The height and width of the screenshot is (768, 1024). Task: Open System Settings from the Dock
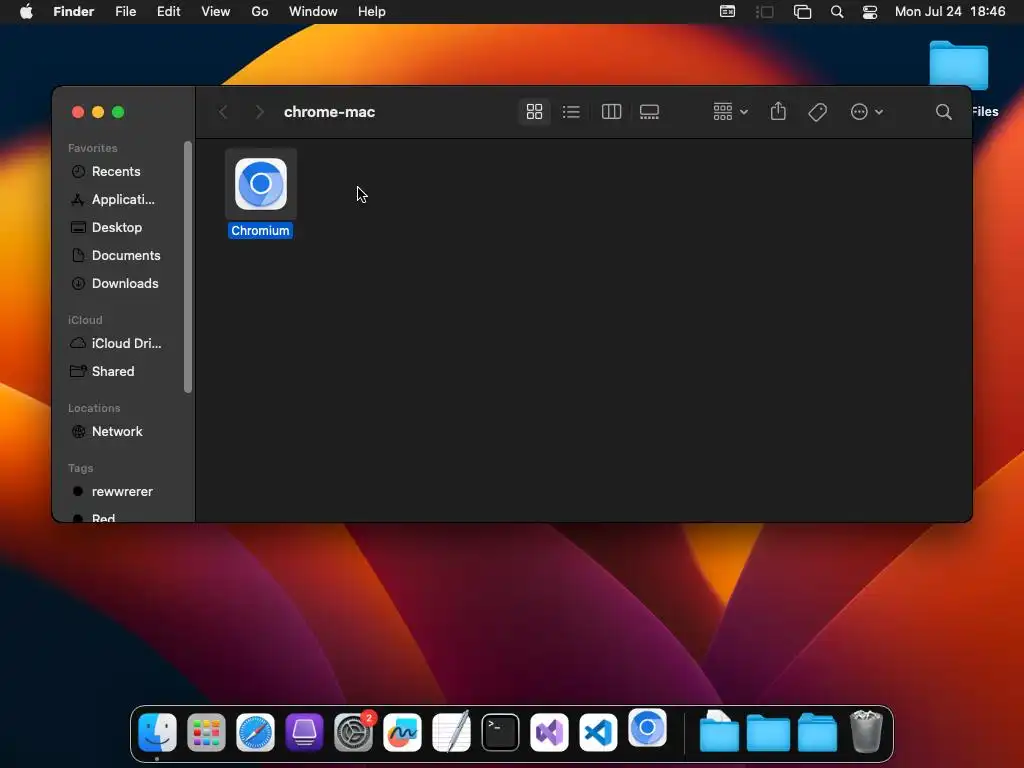353,732
